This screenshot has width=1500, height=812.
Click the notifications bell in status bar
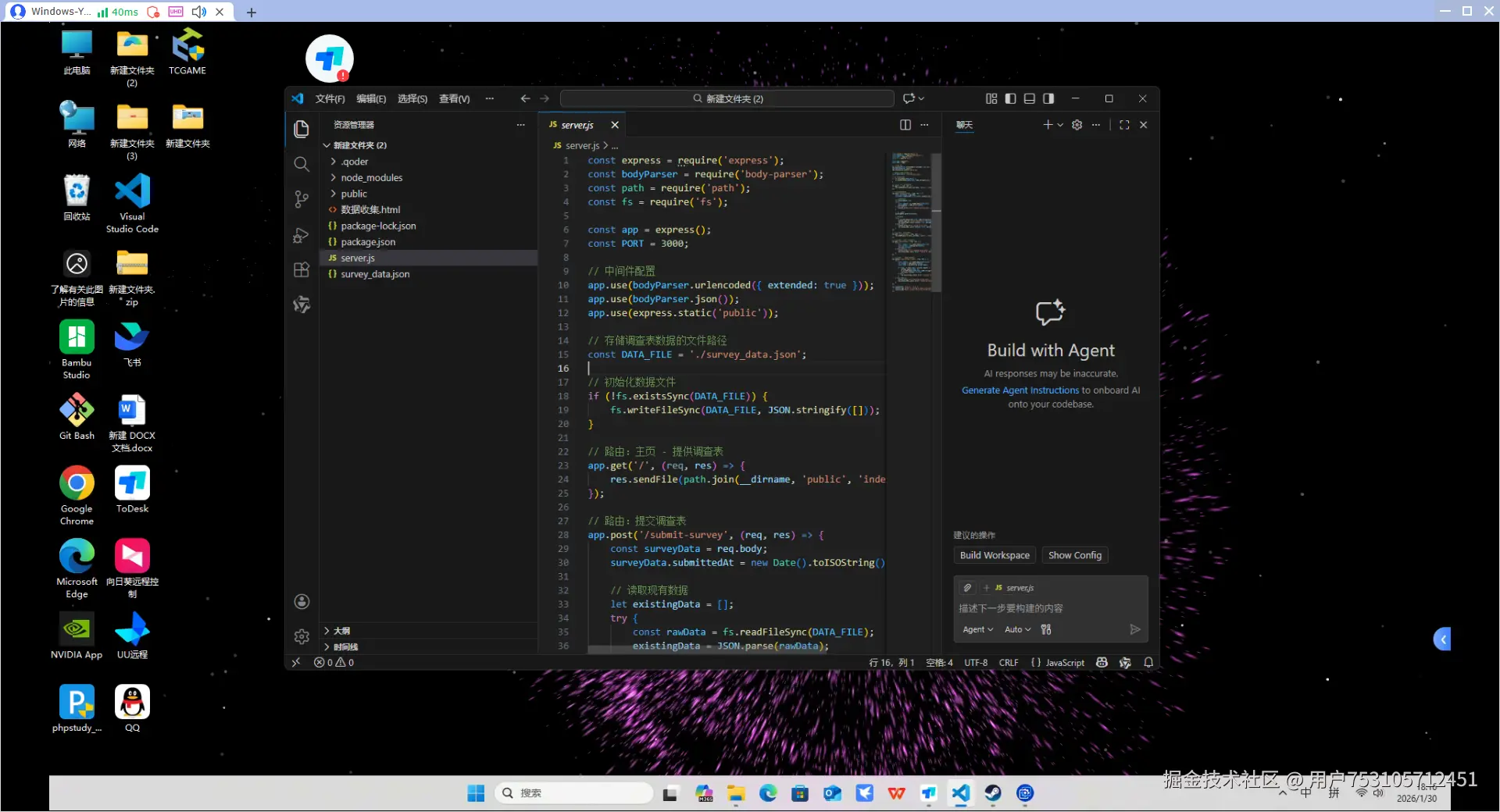click(1148, 663)
